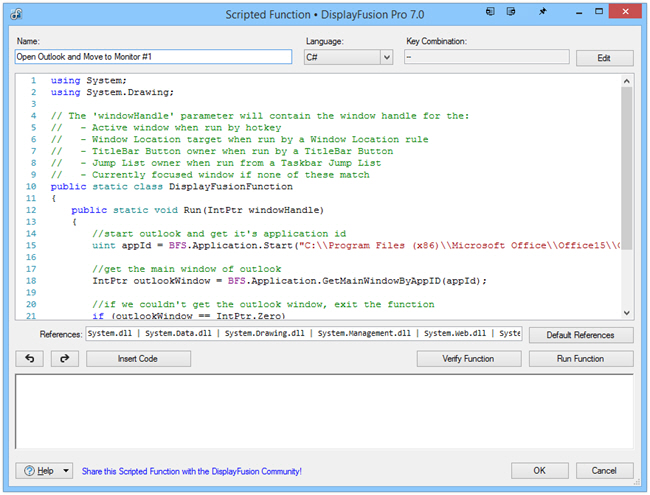Click the '//get the main window of outlook' comment
The image size is (650, 495).
187,269
